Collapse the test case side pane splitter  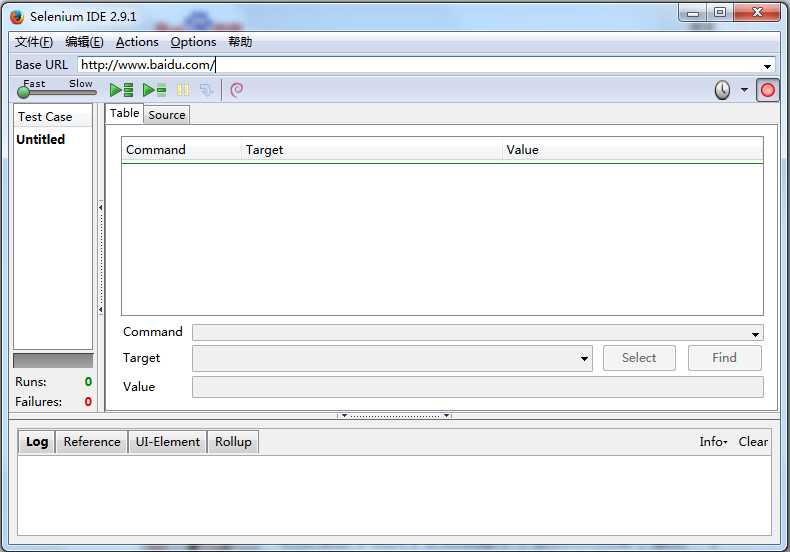coord(101,258)
